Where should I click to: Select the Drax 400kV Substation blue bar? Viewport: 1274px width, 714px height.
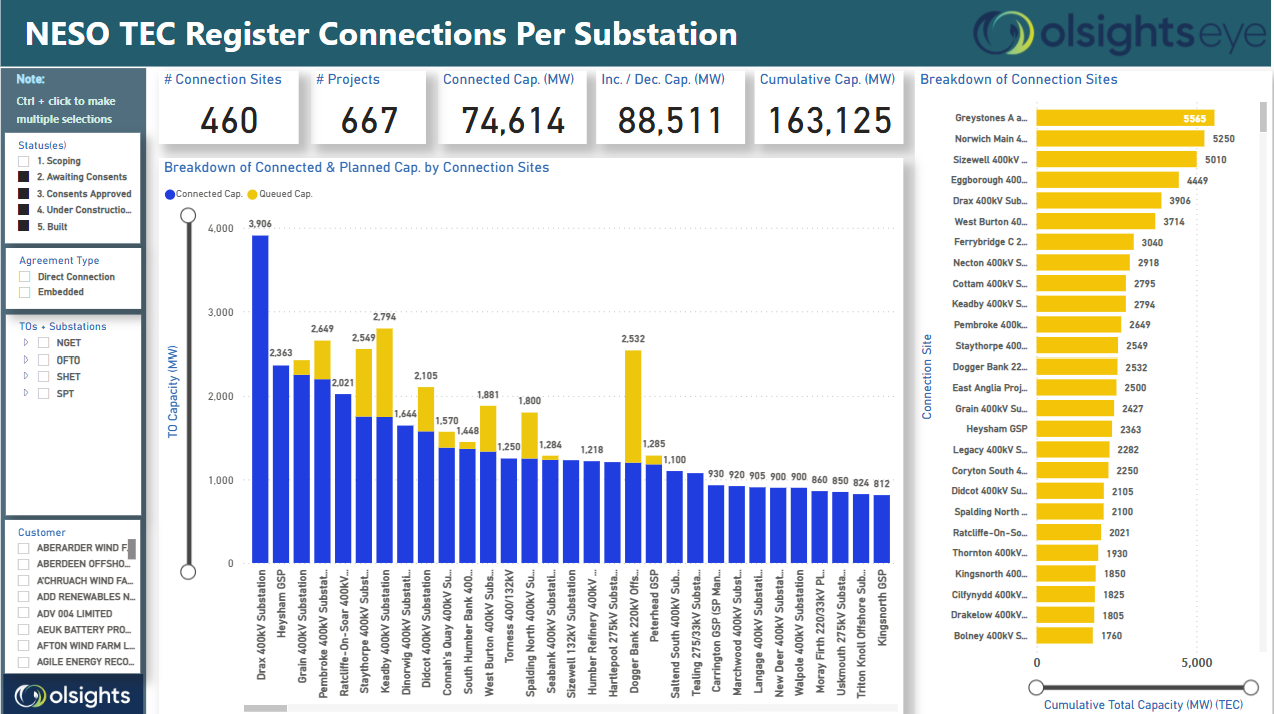point(260,399)
